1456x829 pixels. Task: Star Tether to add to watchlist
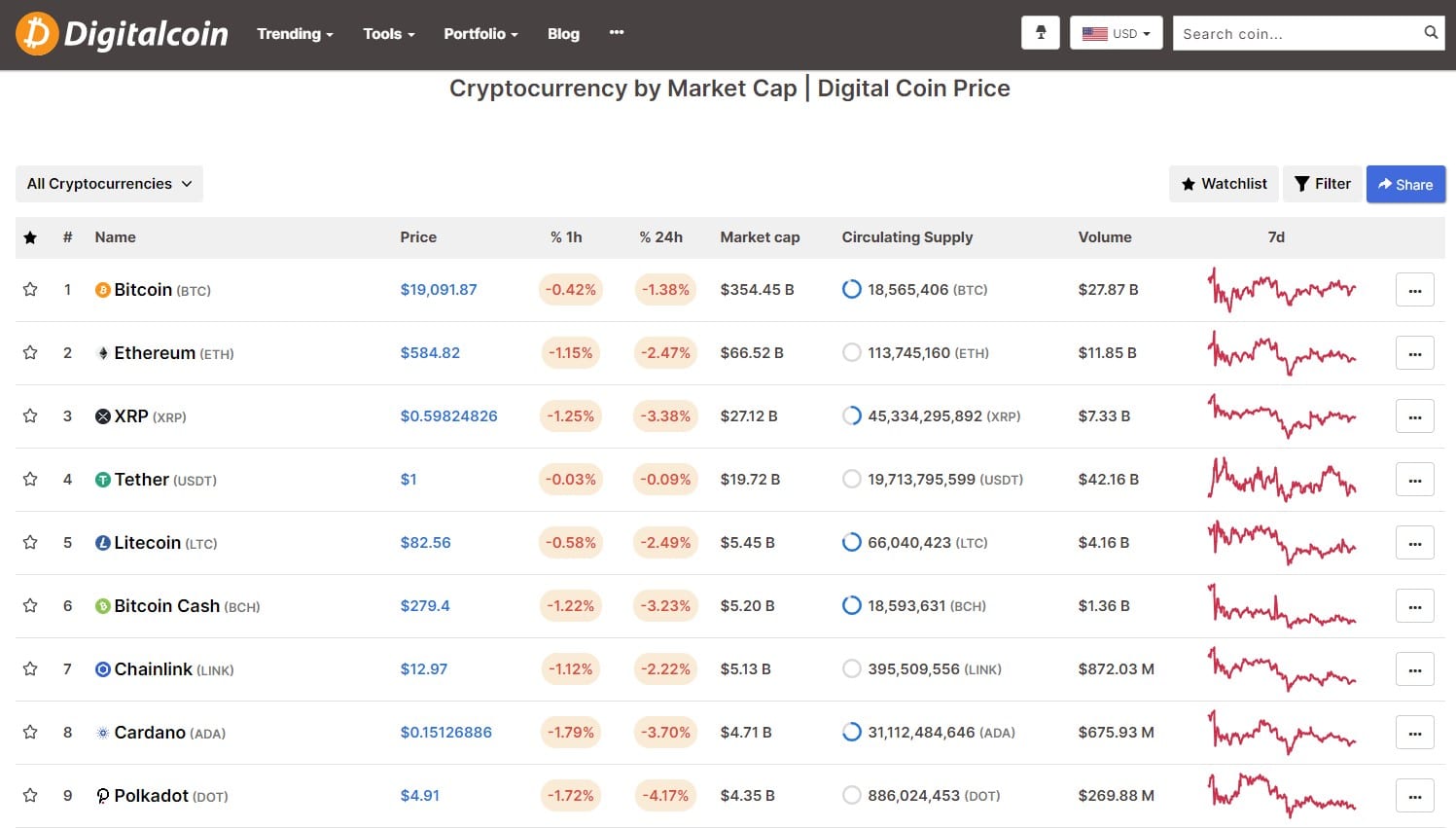(x=30, y=480)
